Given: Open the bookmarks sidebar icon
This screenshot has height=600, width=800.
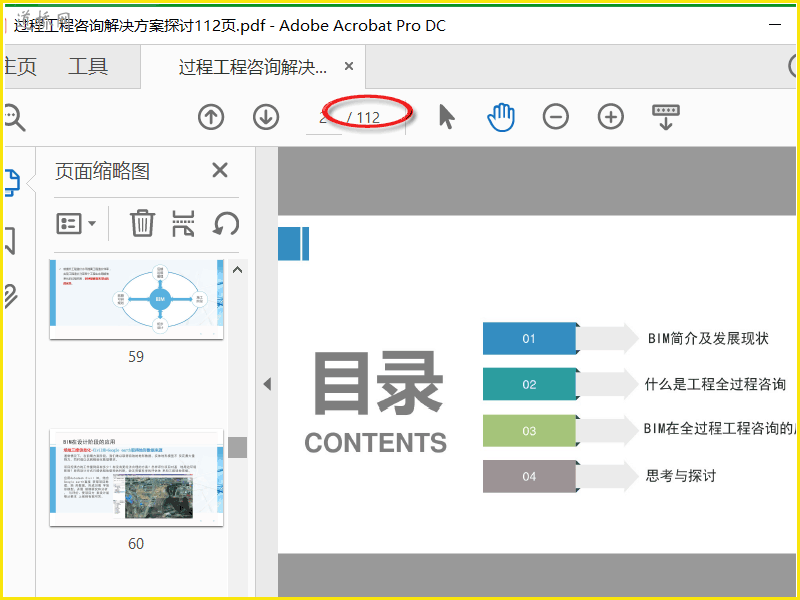Looking at the screenshot, I should pyautogui.click(x=10, y=241).
